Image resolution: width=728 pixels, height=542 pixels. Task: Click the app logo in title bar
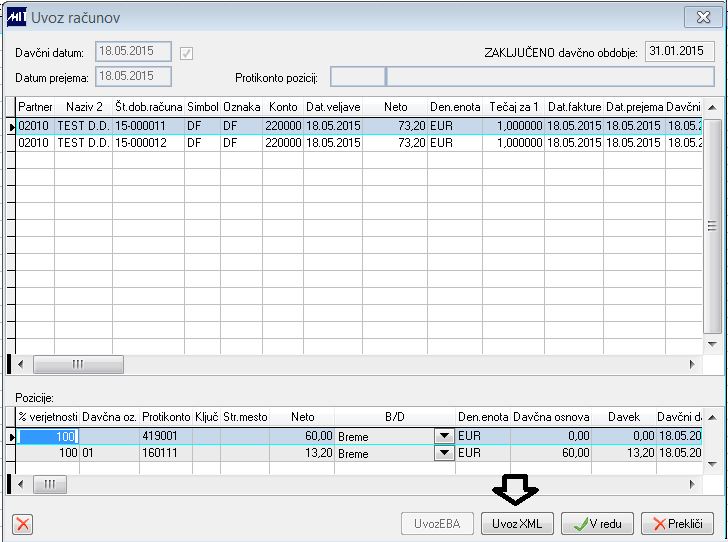[x=17, y=17]
